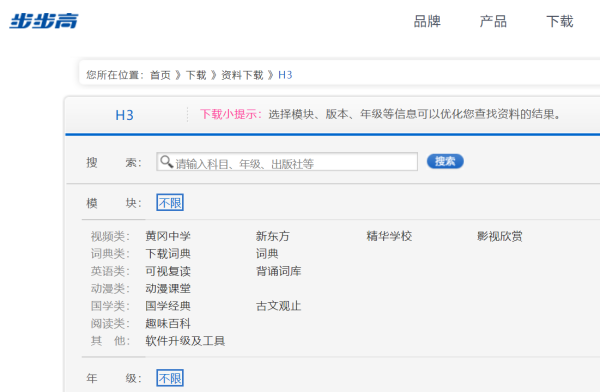Click the H3 heading tab
600x392 pixels.
(x=124, y=115)
